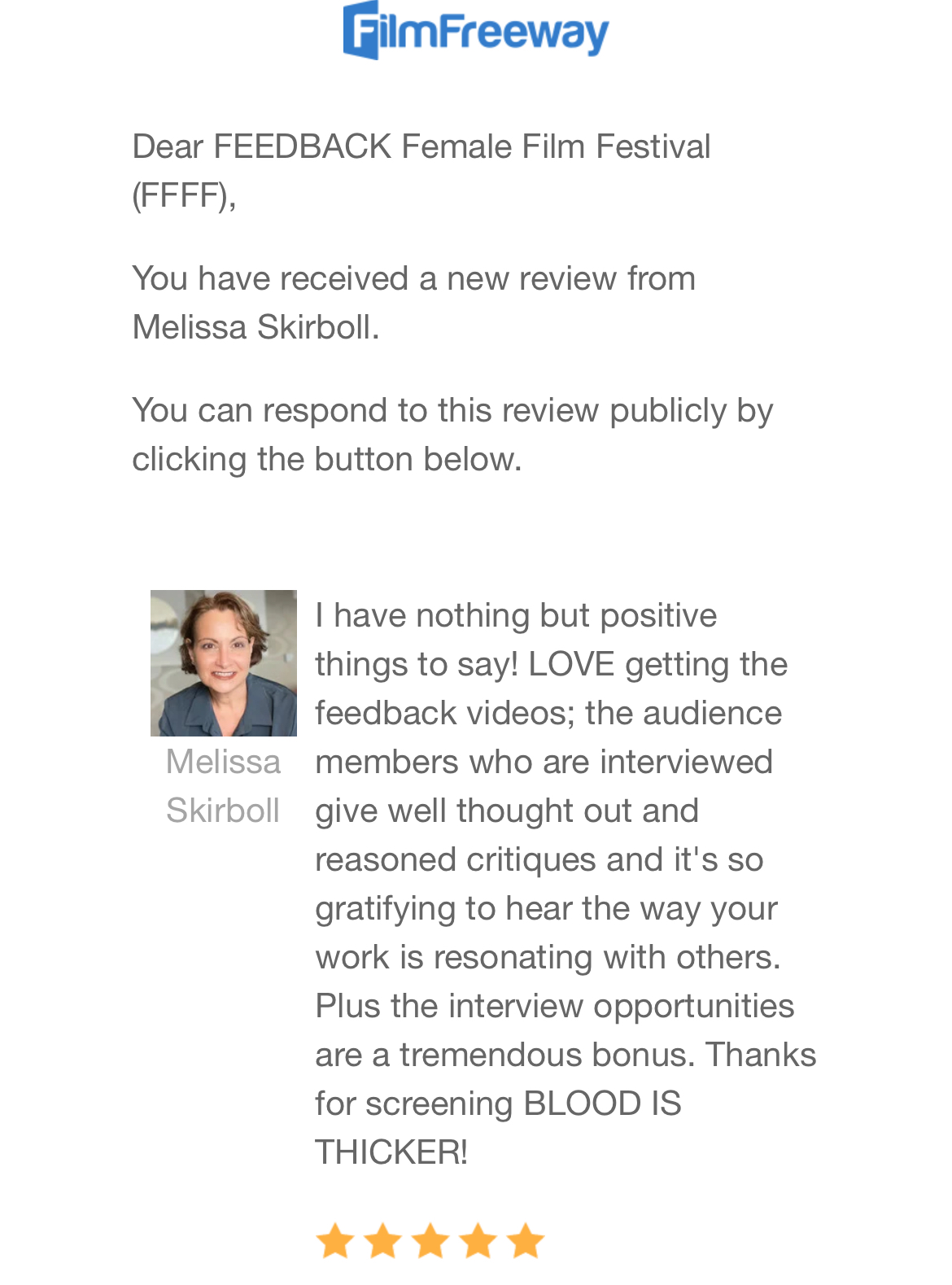Click the 'feedback videos; the audience' line
This screenshot has width=952, height=1285.
(x=548, y=714)
